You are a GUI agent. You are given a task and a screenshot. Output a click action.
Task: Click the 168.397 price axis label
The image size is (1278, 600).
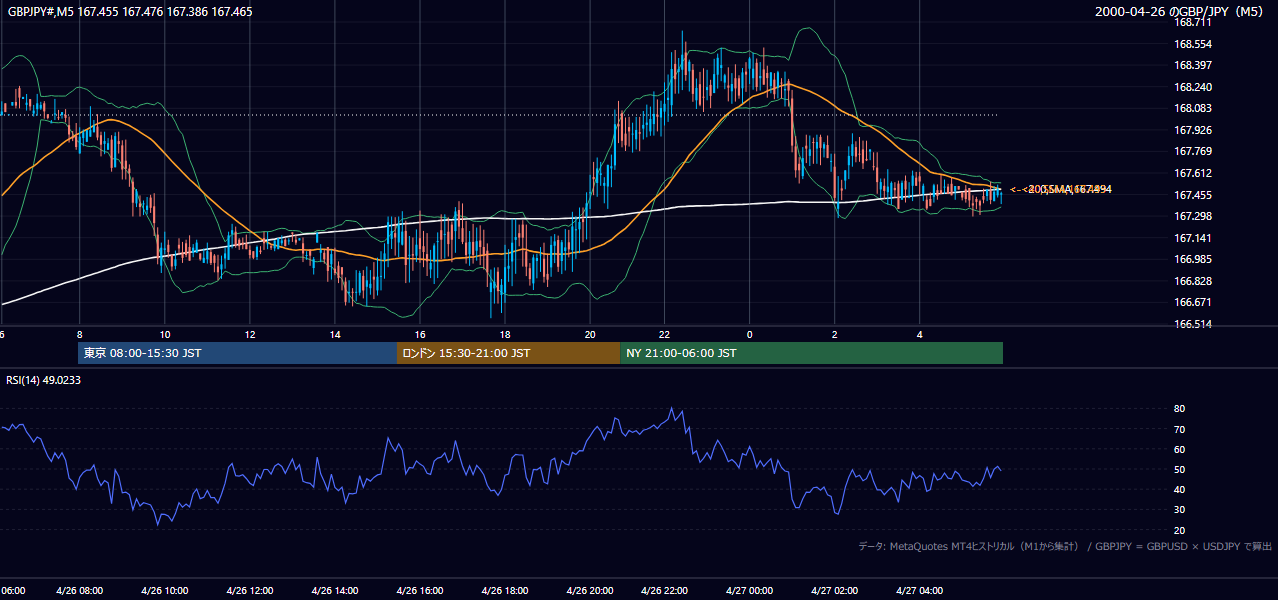point(1192,65)
